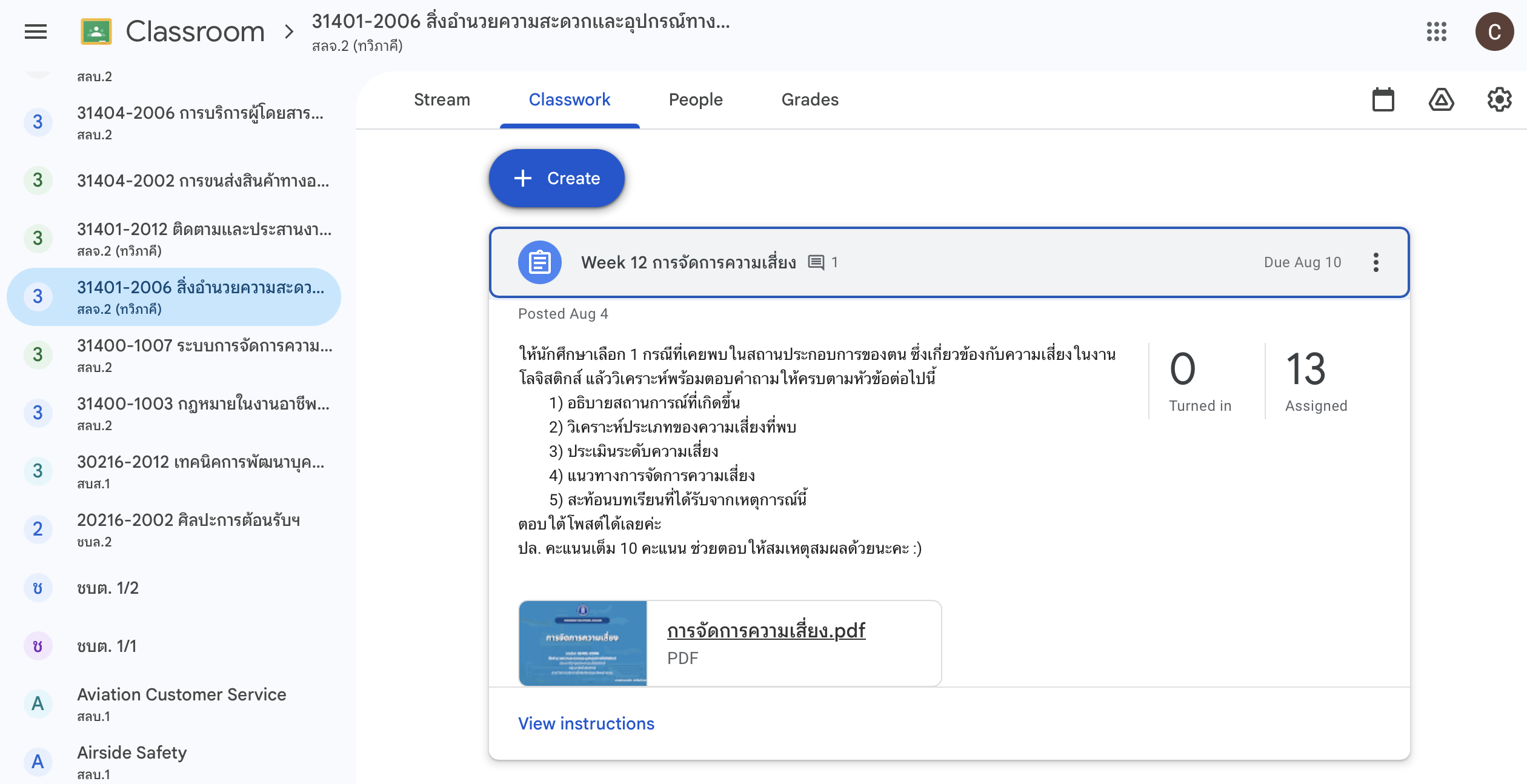
Task: Click the avatar circle for ชนต. 1/1
Action: pos(38,646)
